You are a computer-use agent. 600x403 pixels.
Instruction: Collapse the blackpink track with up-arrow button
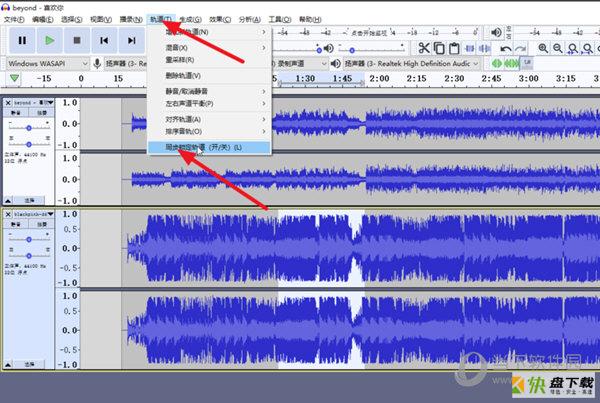(x=8, y=364)
